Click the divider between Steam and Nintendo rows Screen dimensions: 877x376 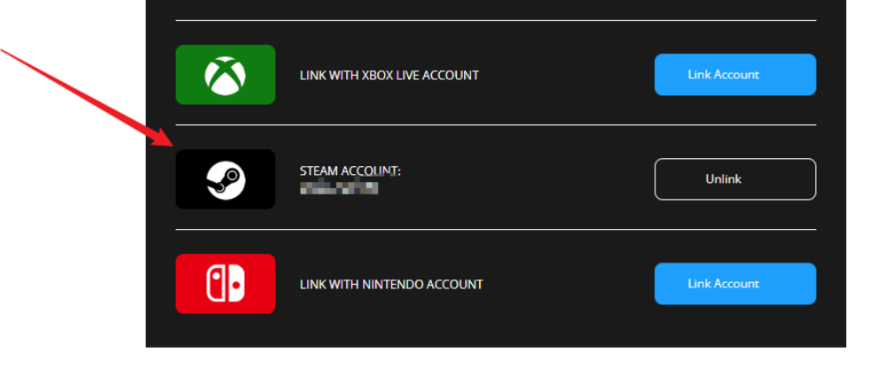[496, 229]
